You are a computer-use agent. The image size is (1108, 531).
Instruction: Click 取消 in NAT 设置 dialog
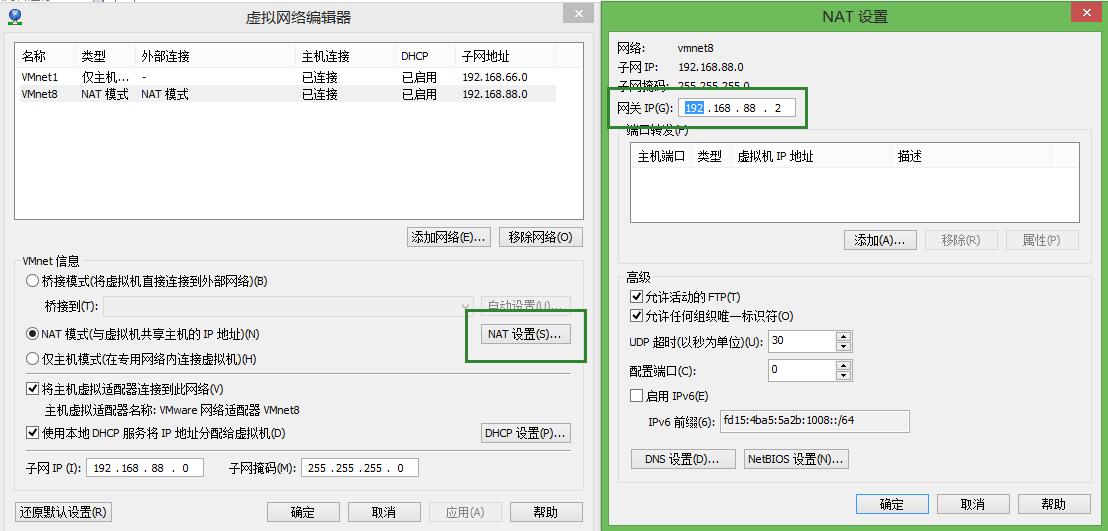click(973, 504)
